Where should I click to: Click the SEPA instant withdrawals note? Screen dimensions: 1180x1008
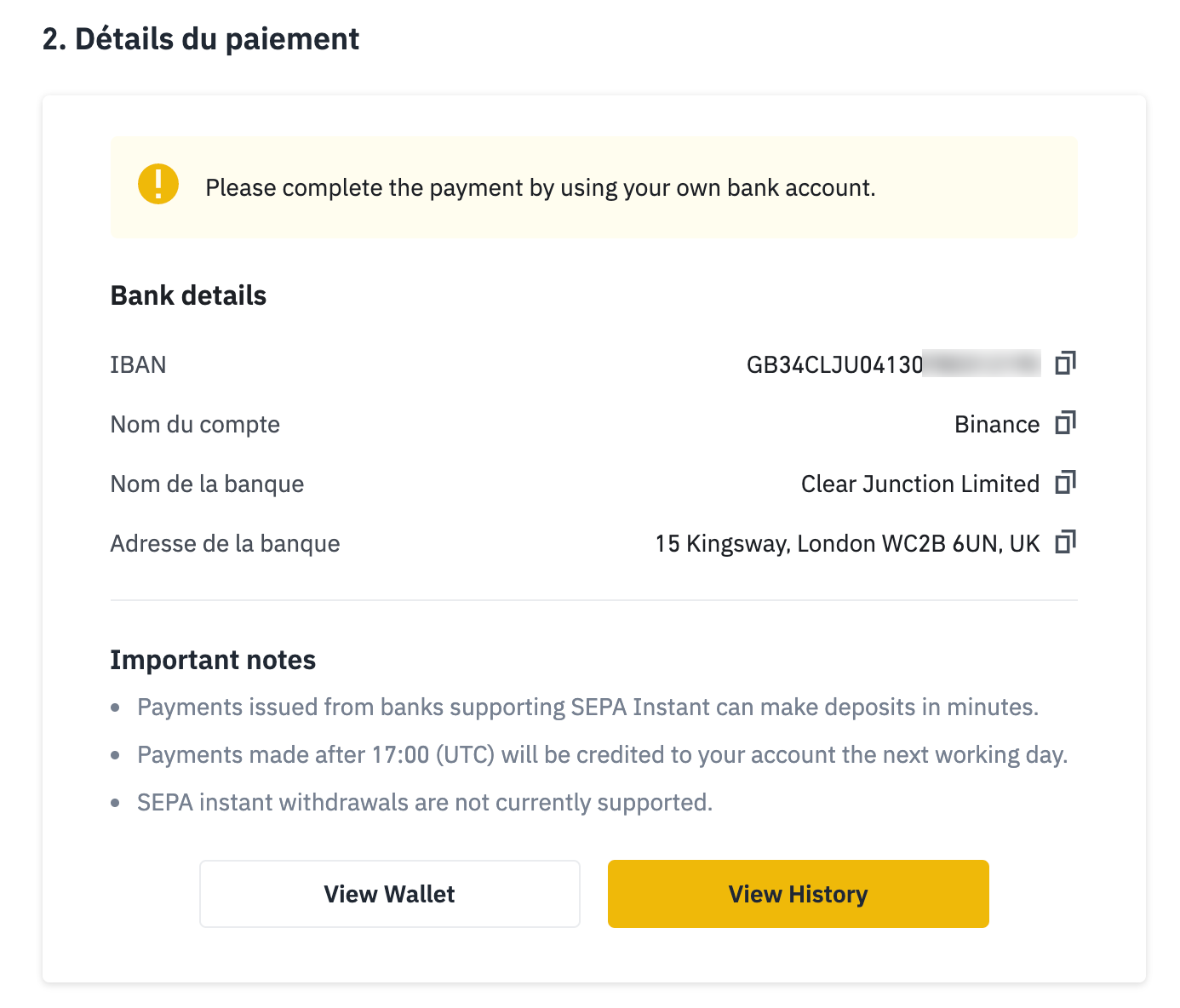tap(425, 802)
